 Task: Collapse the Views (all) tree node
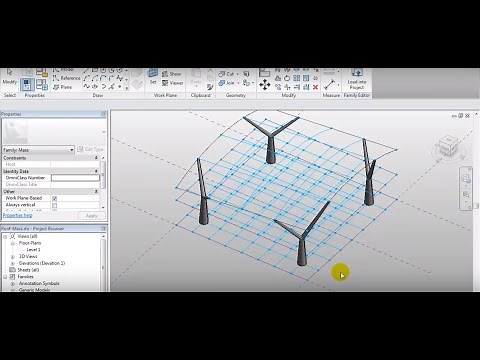[x=5, y=236]
